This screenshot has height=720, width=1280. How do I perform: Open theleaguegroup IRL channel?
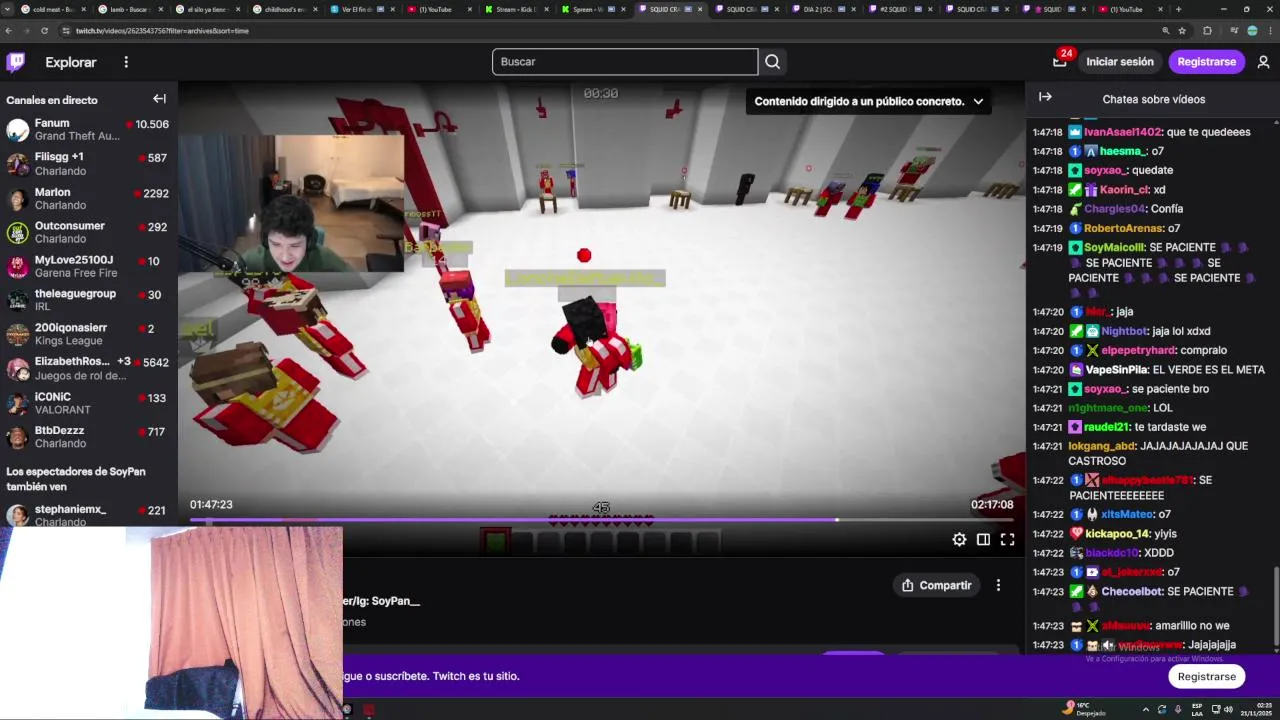tap(89, 300)
